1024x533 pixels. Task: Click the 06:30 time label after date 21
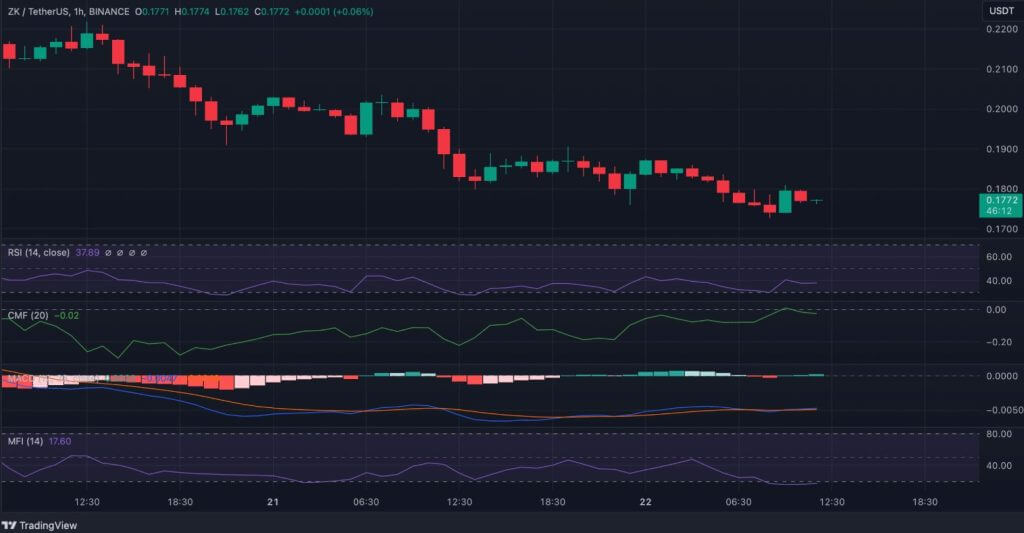tap(366, 502)
